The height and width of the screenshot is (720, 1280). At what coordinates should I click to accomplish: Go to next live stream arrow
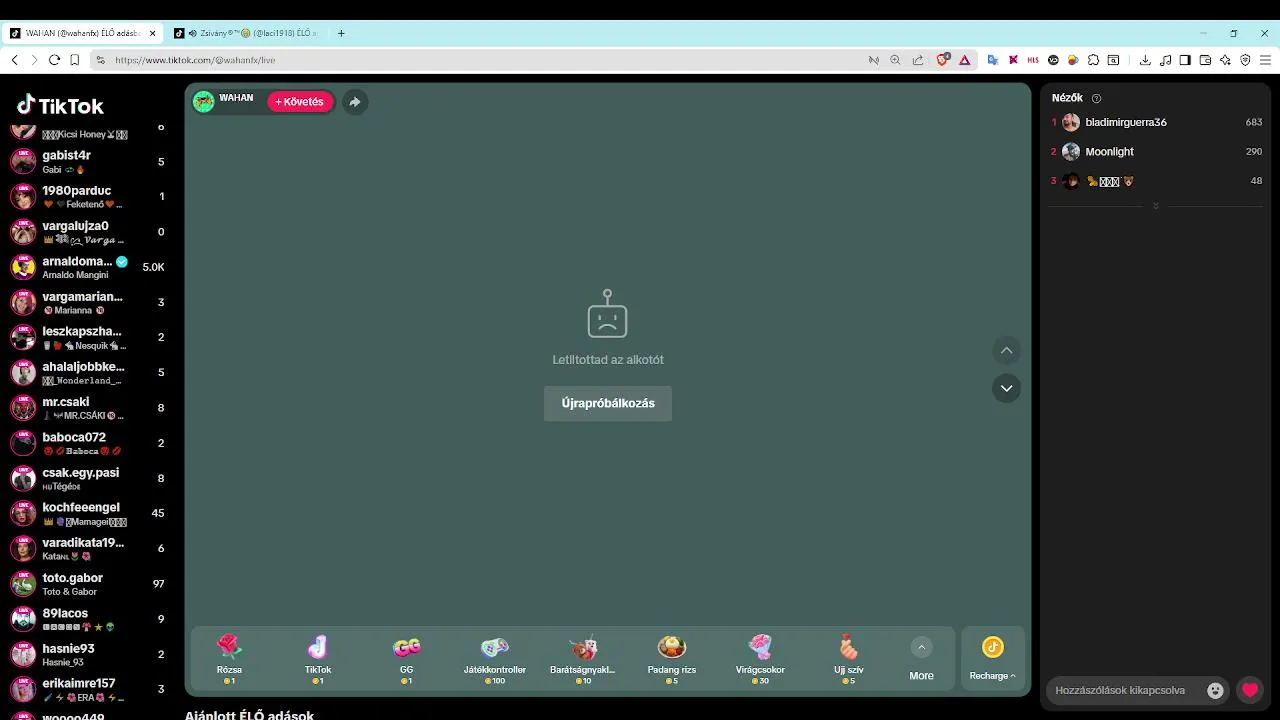[1006, 388]
